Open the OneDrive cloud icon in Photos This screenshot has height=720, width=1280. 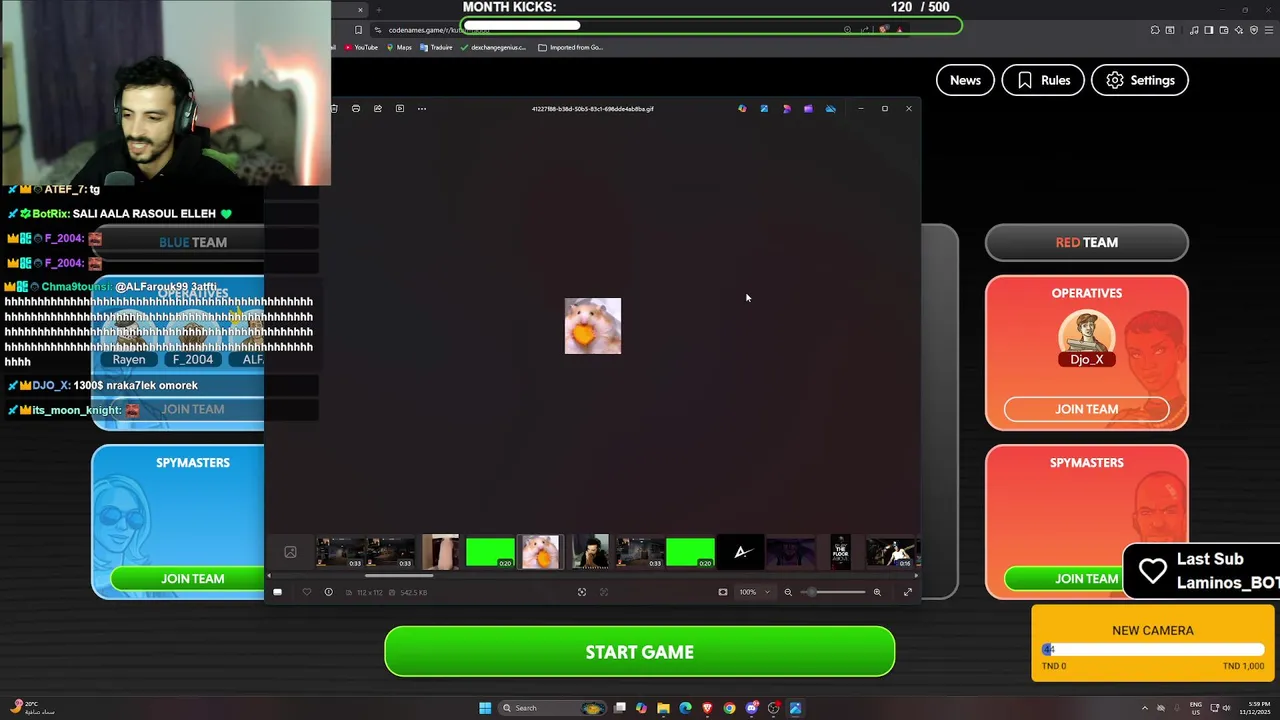[x=830, y=108]
